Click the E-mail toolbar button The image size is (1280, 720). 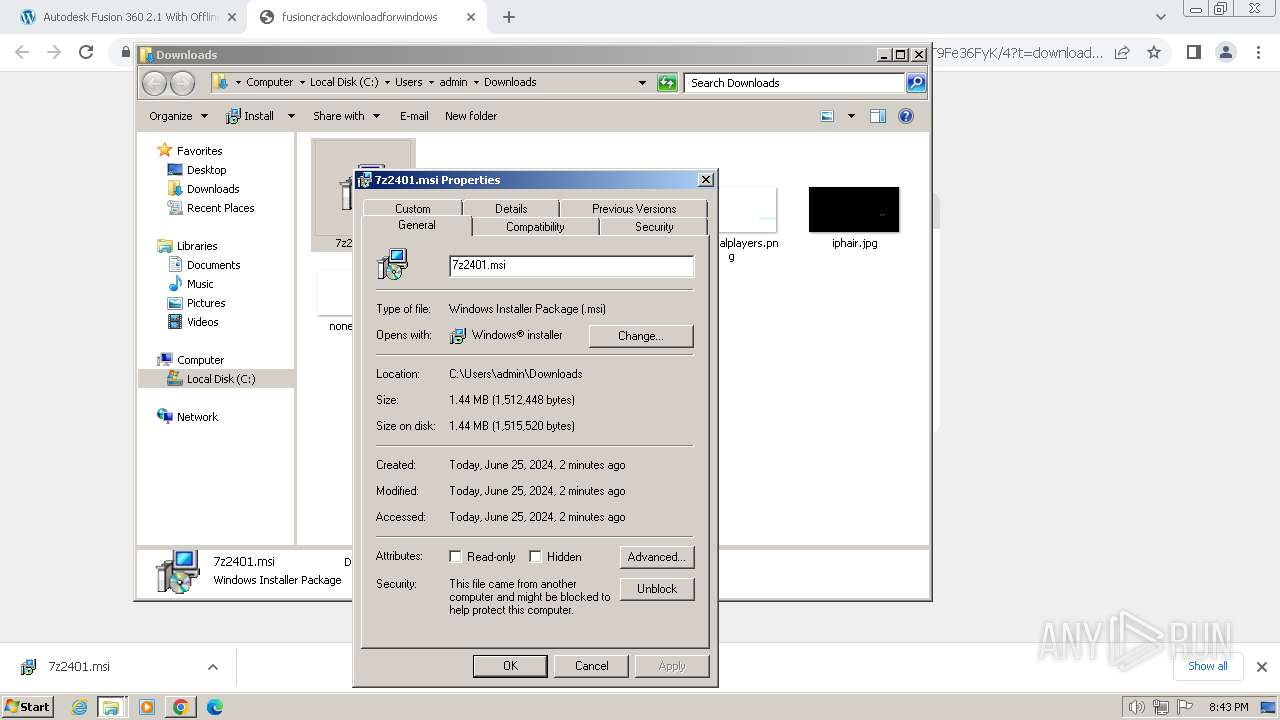pyautogui.click(x=414, y=116)
